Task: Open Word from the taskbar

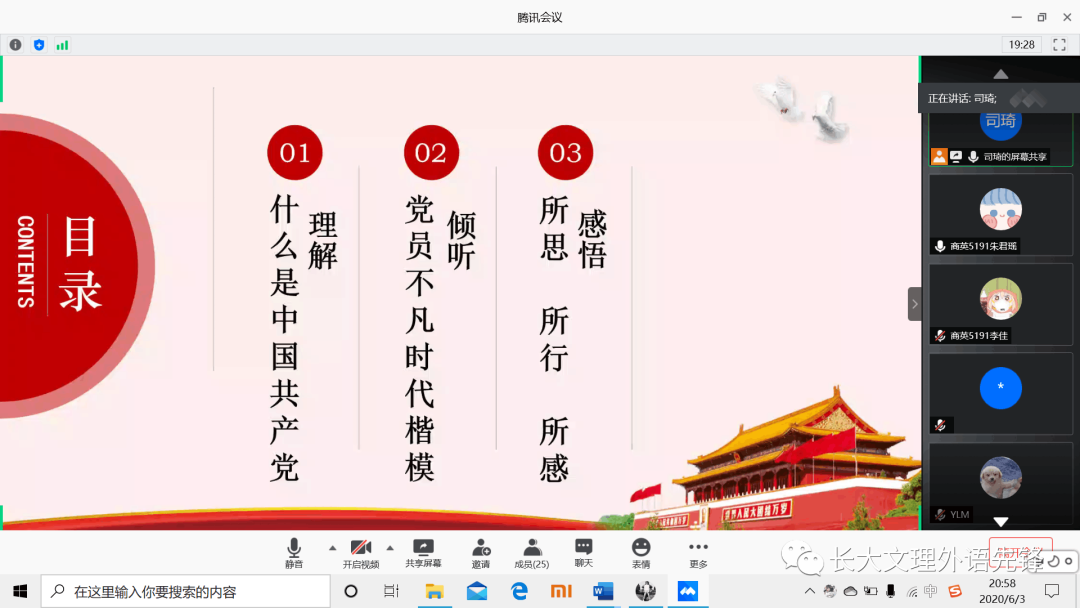Action: [x=603, y=591]
